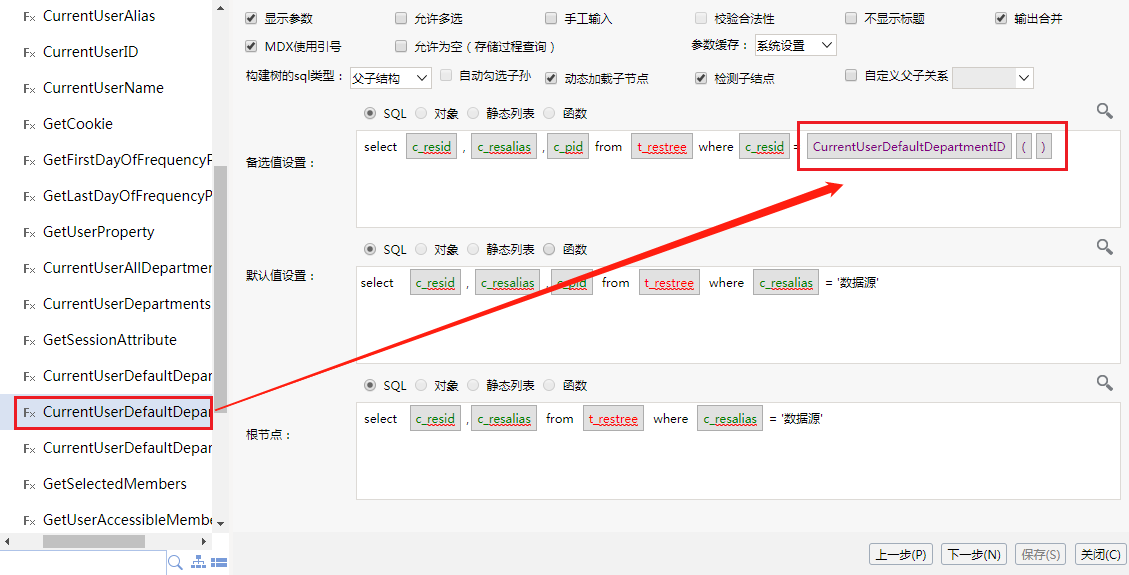1129x575 pixels.
Task: Click the Fx icon beside CurrentUserDepartments
Action: [30, 304]
